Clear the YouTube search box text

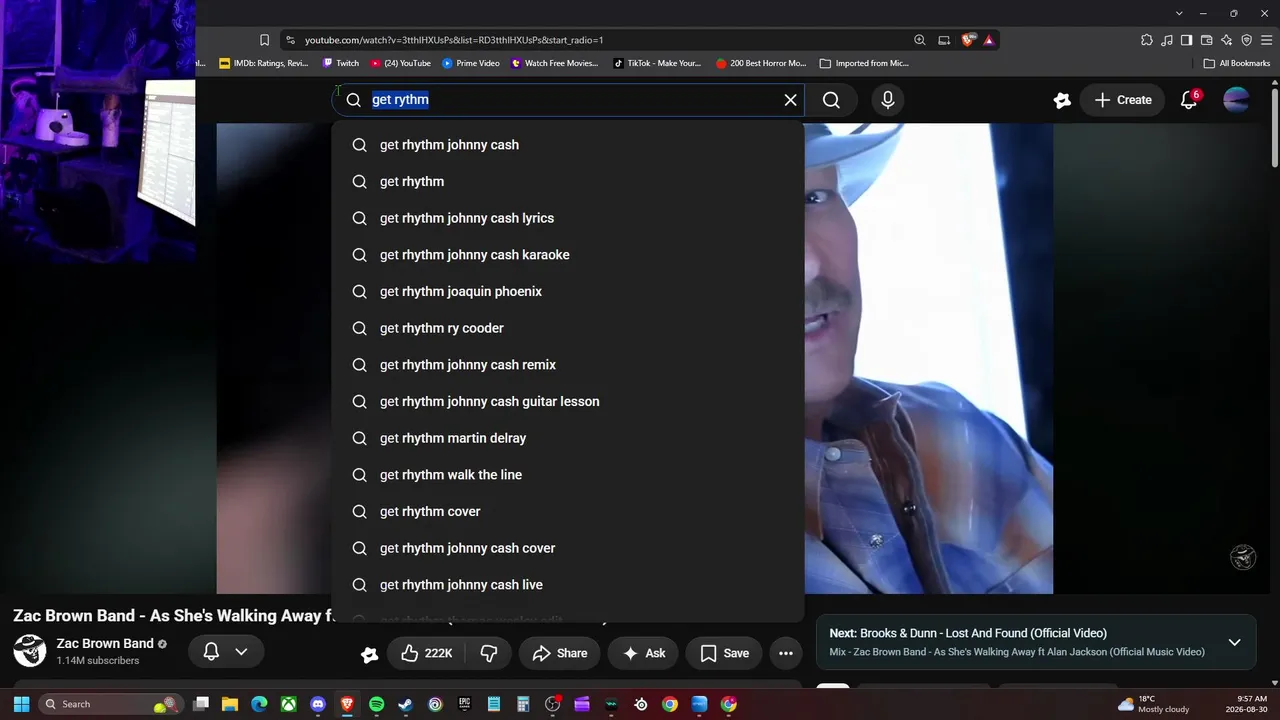coord(790,100)
